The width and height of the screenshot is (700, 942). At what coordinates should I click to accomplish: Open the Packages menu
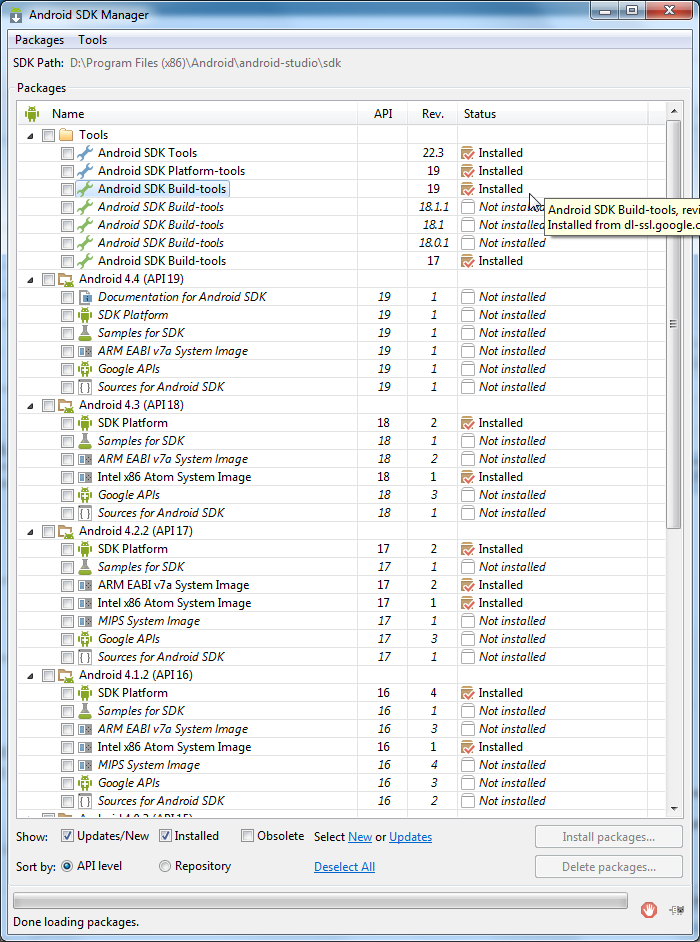(39, 40)
